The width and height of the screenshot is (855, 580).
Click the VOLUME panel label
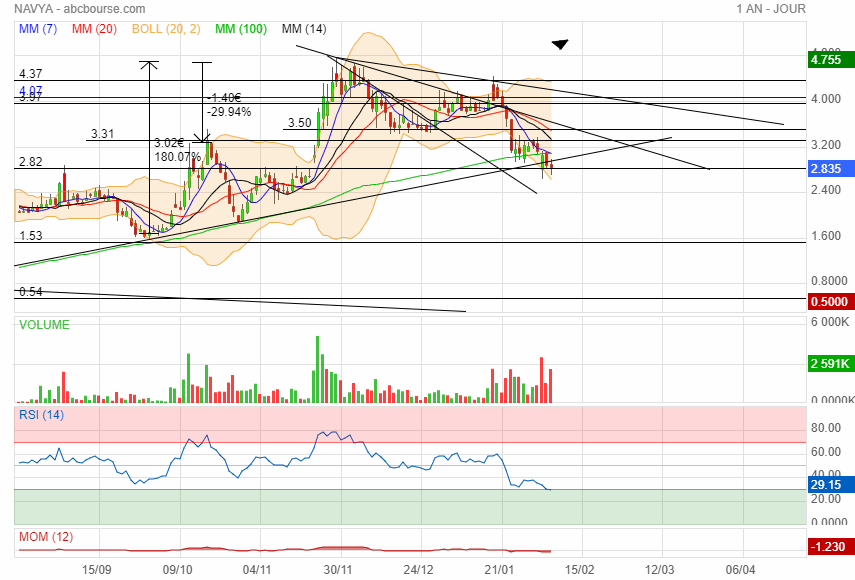pyautogui.click(x=44, y=325)
